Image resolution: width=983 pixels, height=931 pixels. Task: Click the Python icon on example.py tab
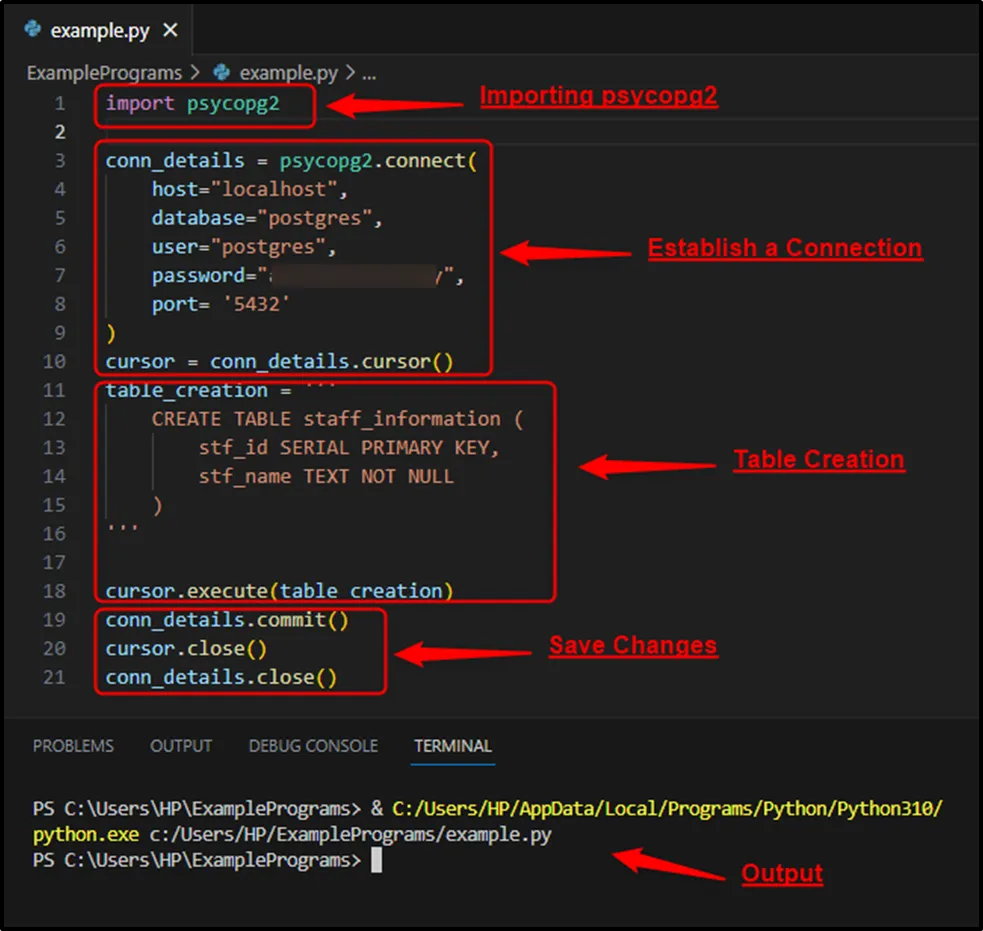click(32, 30)
